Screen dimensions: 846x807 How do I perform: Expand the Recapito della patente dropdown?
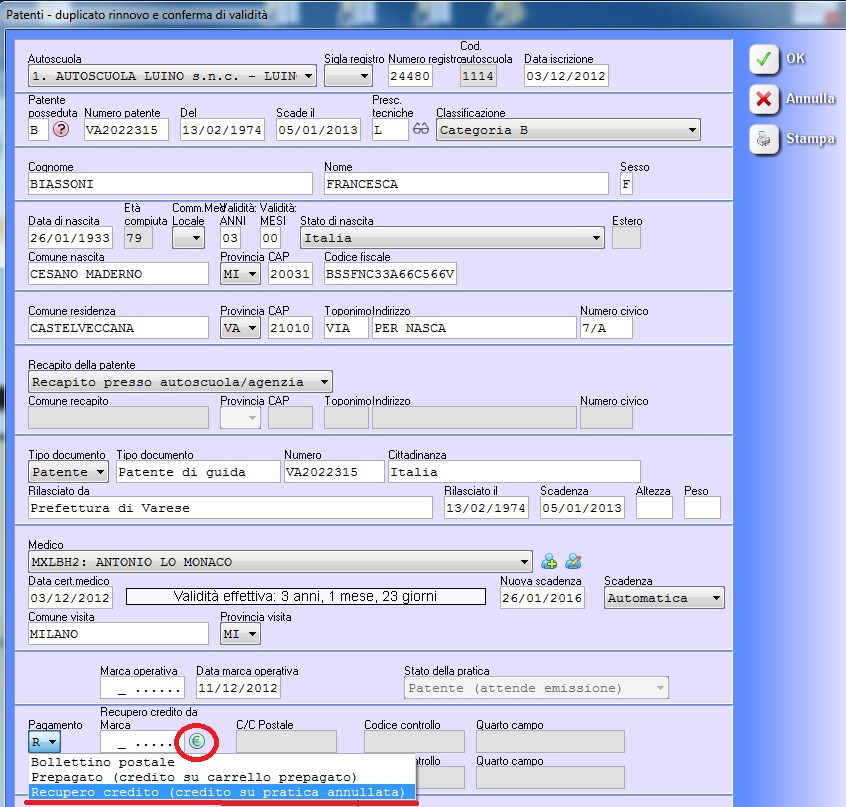[x=323, y=382]
